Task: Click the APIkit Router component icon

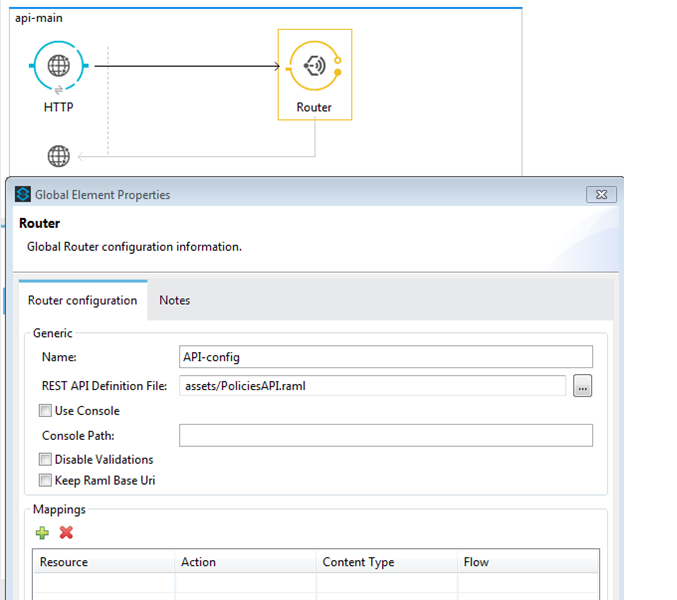Action: [314, 67]
